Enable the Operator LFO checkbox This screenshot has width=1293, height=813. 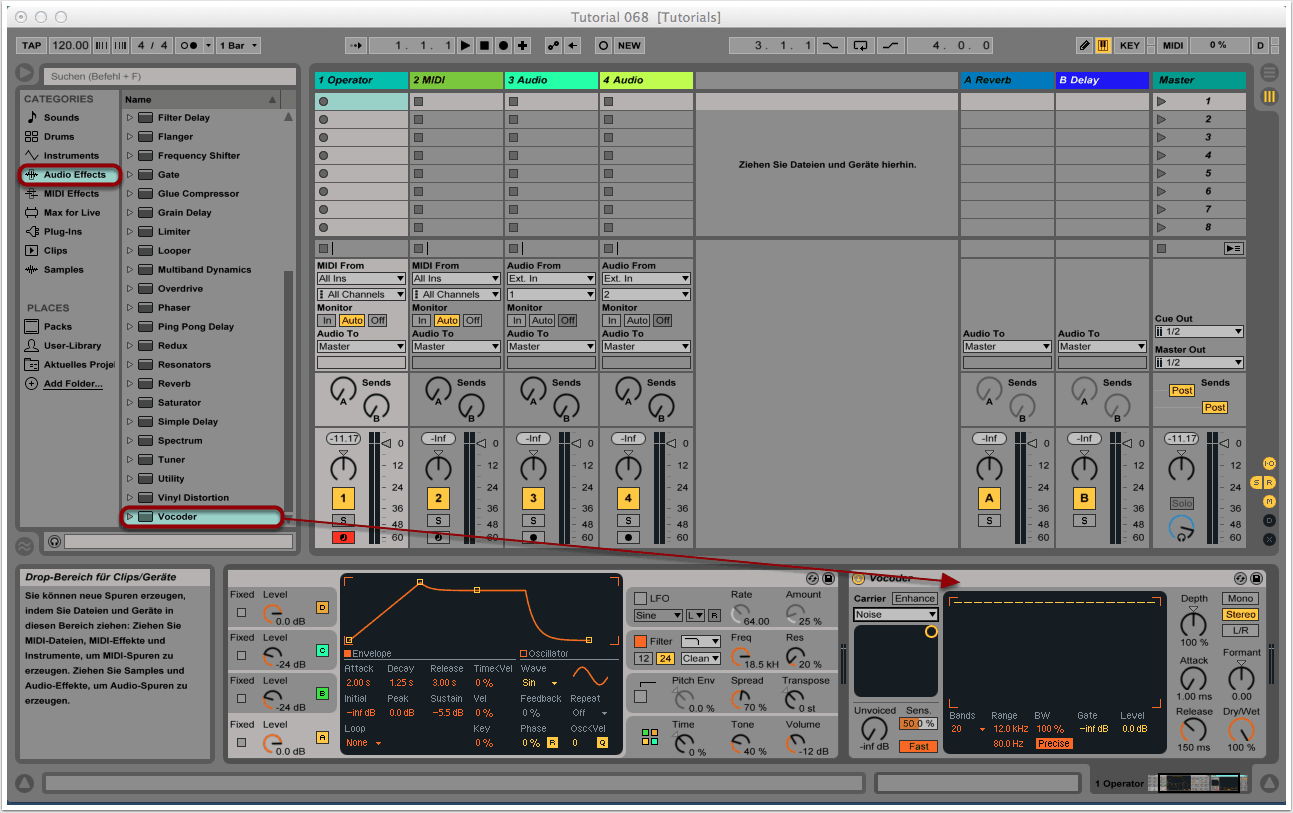[640, 598]
